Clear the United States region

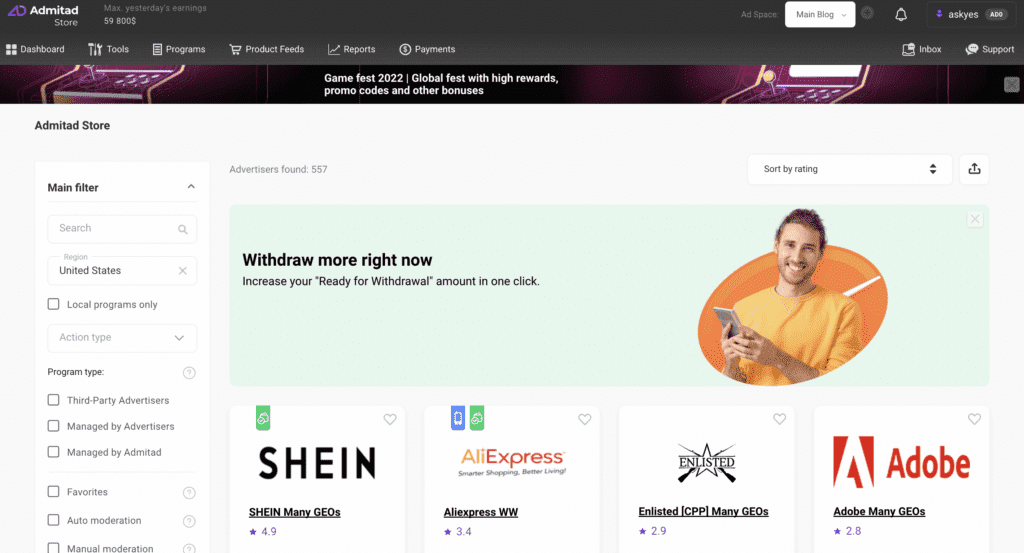183,270
